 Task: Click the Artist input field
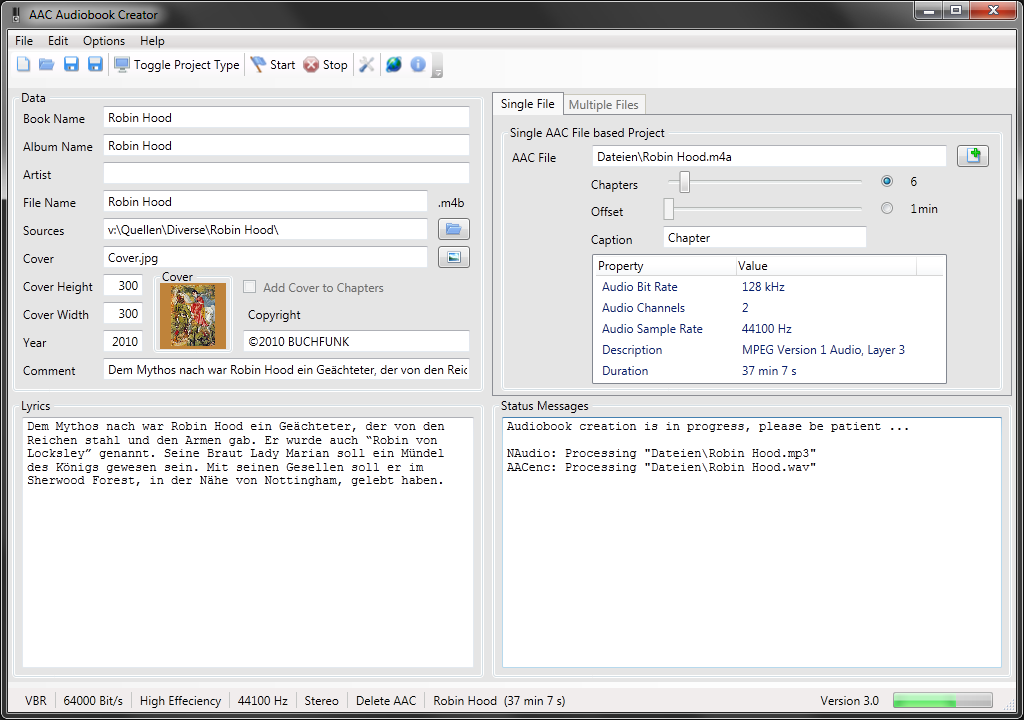coord(286,174)
